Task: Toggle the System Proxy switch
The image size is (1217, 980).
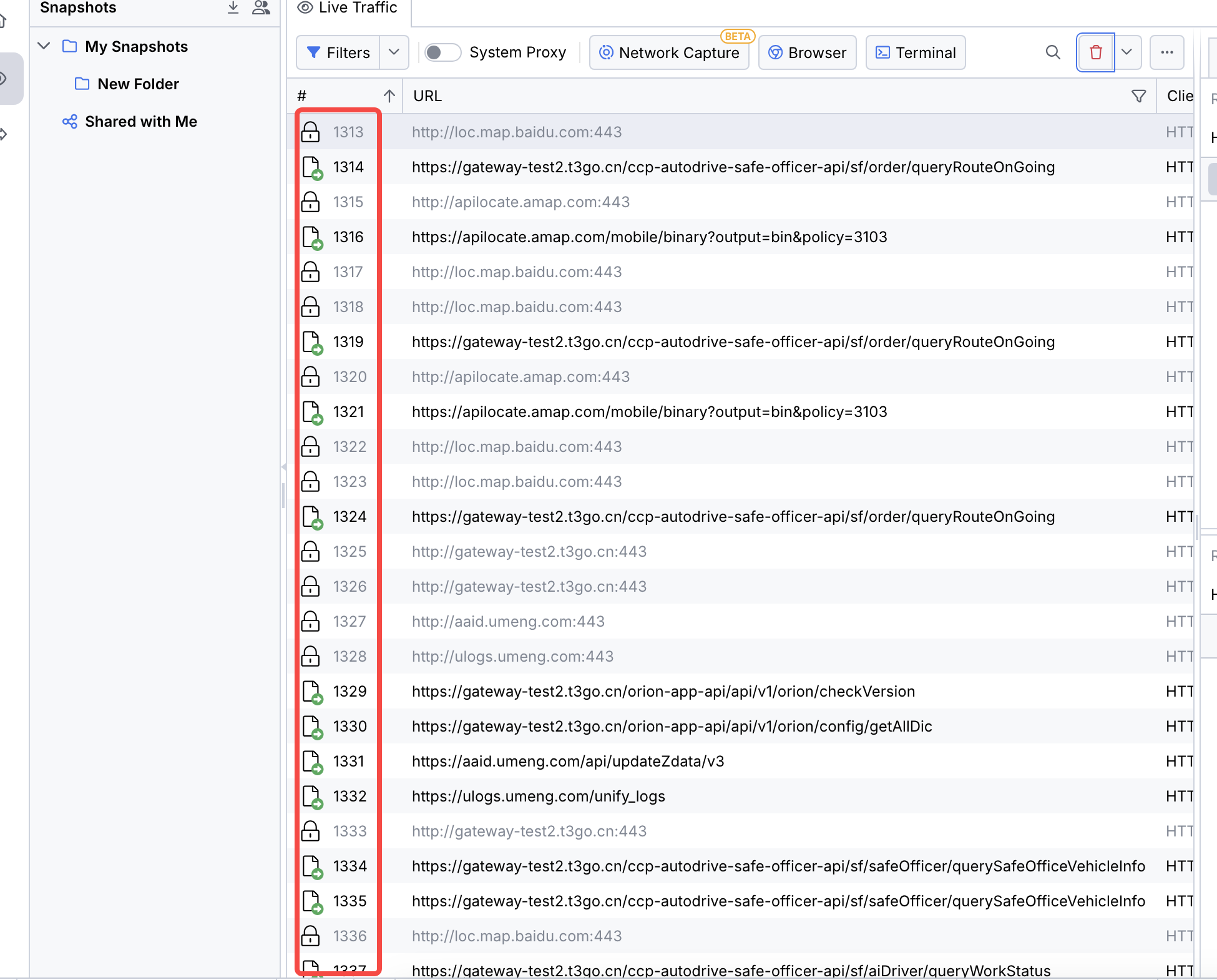Action: [x=442, y=52]
